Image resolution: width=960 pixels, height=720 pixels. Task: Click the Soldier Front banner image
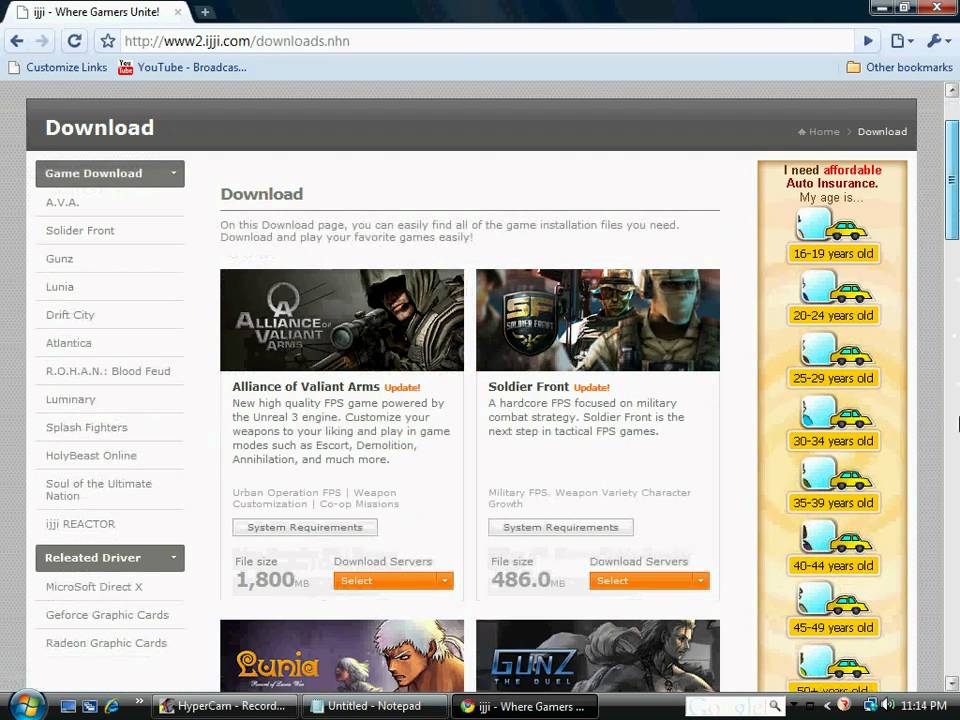point(598,320)
